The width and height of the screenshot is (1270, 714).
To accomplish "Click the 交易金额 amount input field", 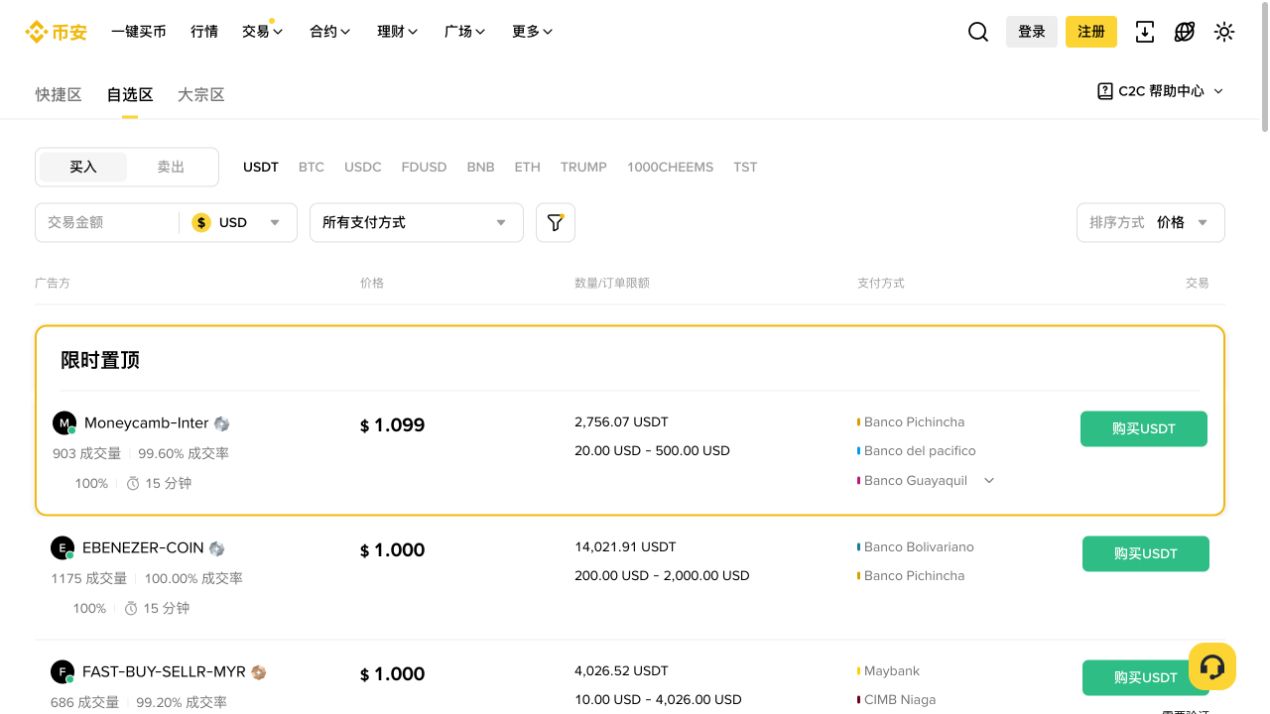I will click(x=106, y=222).
